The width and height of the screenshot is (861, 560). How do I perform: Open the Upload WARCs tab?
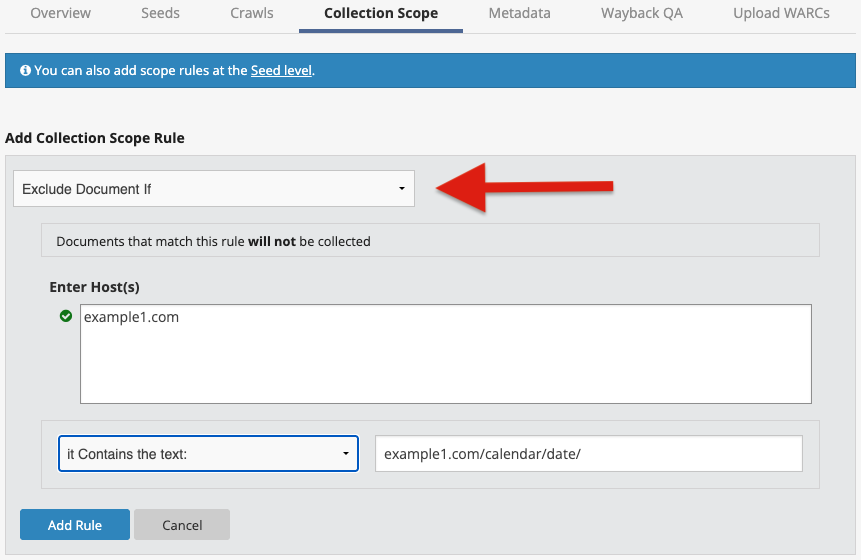[781, 13]
